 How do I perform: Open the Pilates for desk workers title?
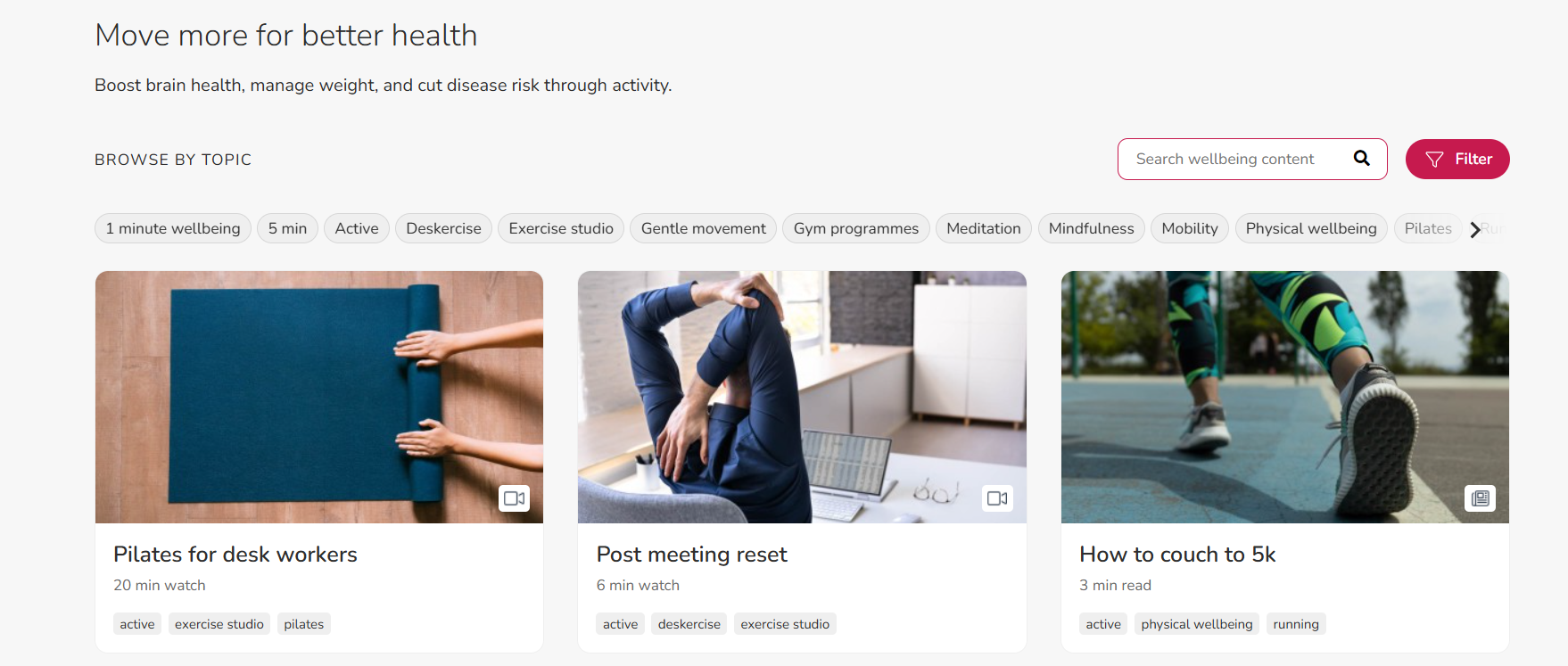tap(235, 555)
